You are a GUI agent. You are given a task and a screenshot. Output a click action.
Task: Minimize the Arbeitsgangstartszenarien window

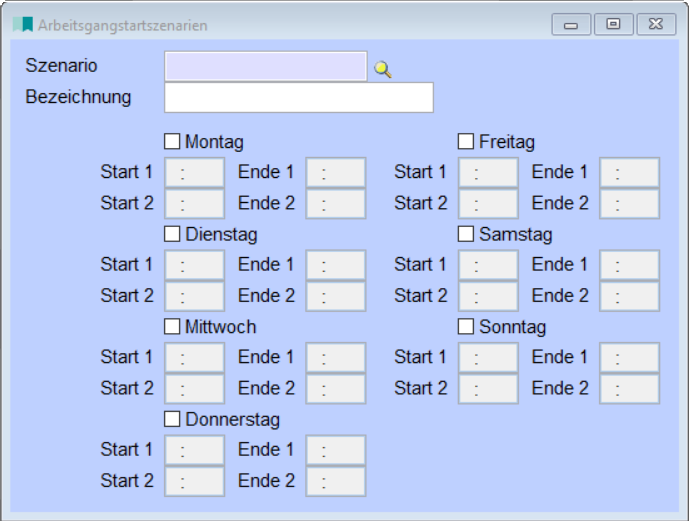click(571, 25)
